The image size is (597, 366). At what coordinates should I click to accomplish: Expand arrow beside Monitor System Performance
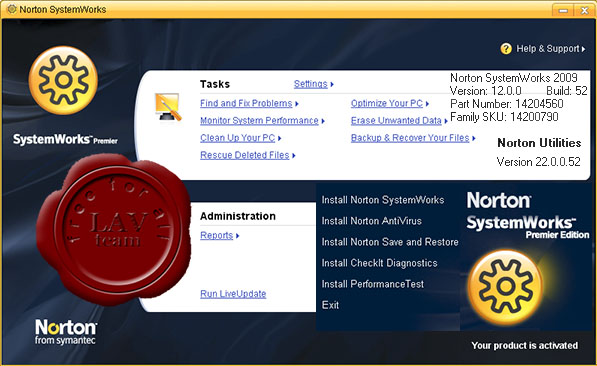click(323, 121)
